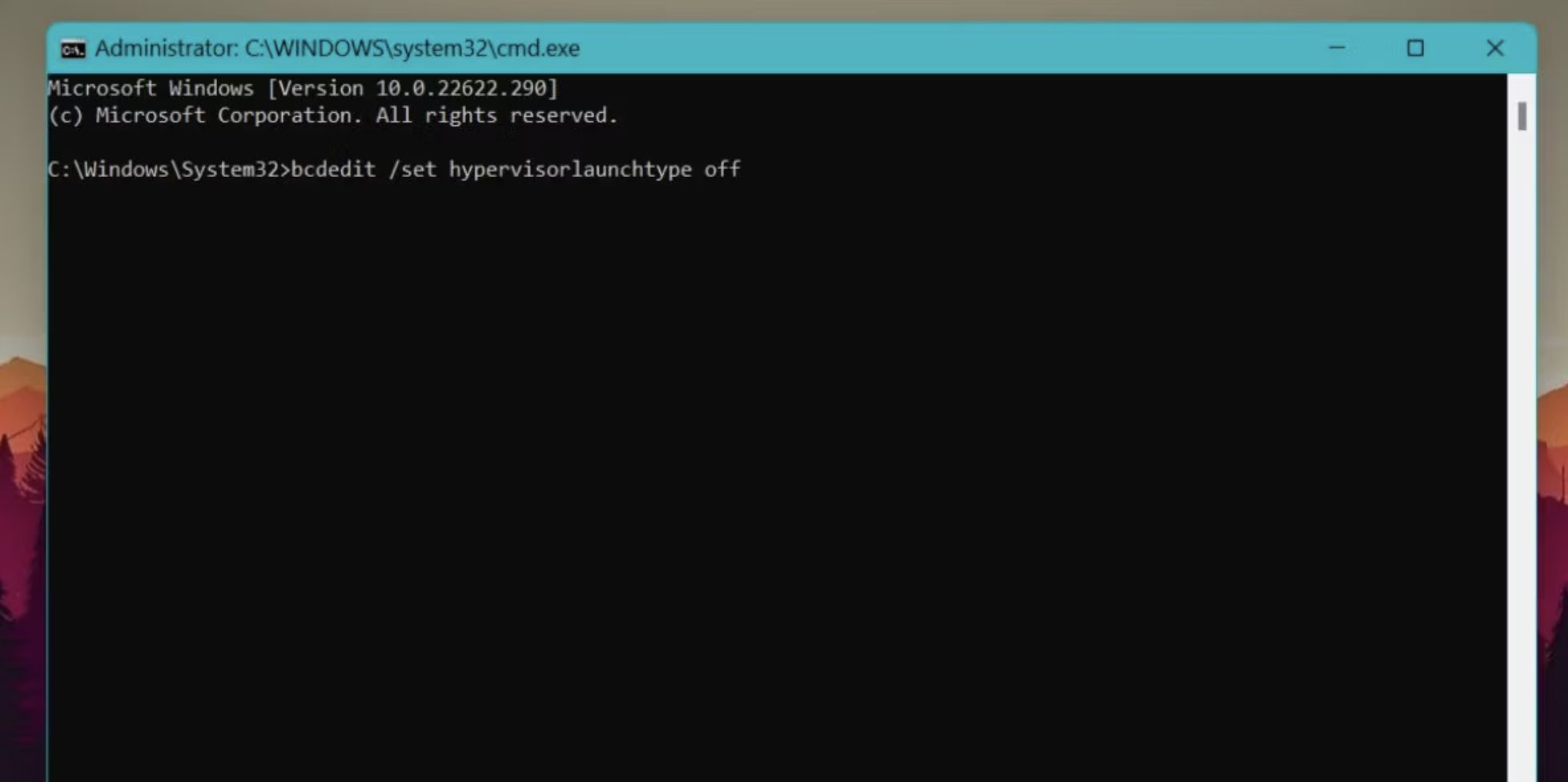Click the 'Microsoft Windows [Version 10.0.22622.290]' line
Viewport: 1568px width, 782px height.
tap(303, 88)
